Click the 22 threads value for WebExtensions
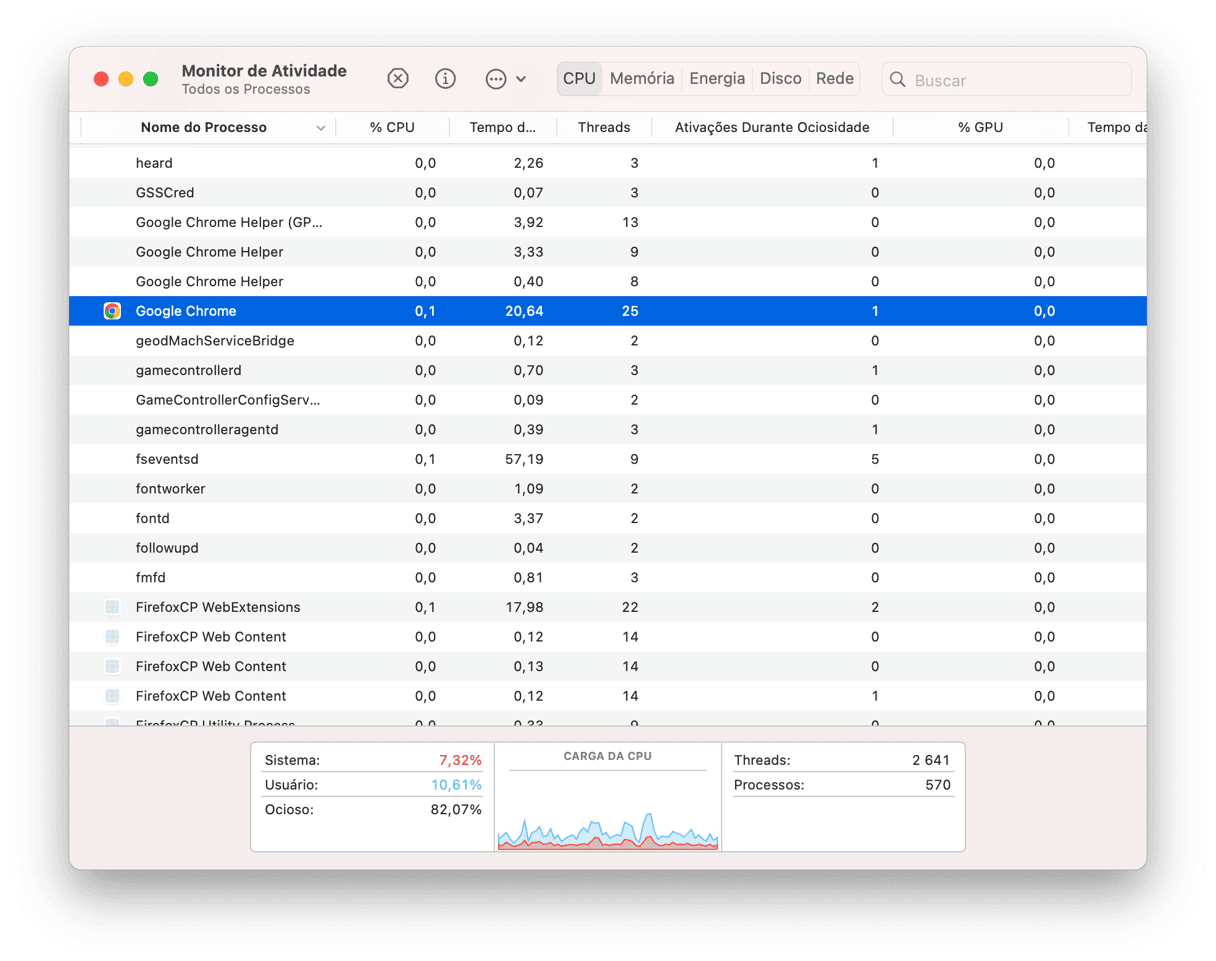The width and height of the screenshot is (1216, 961). (x=629, y=607)
